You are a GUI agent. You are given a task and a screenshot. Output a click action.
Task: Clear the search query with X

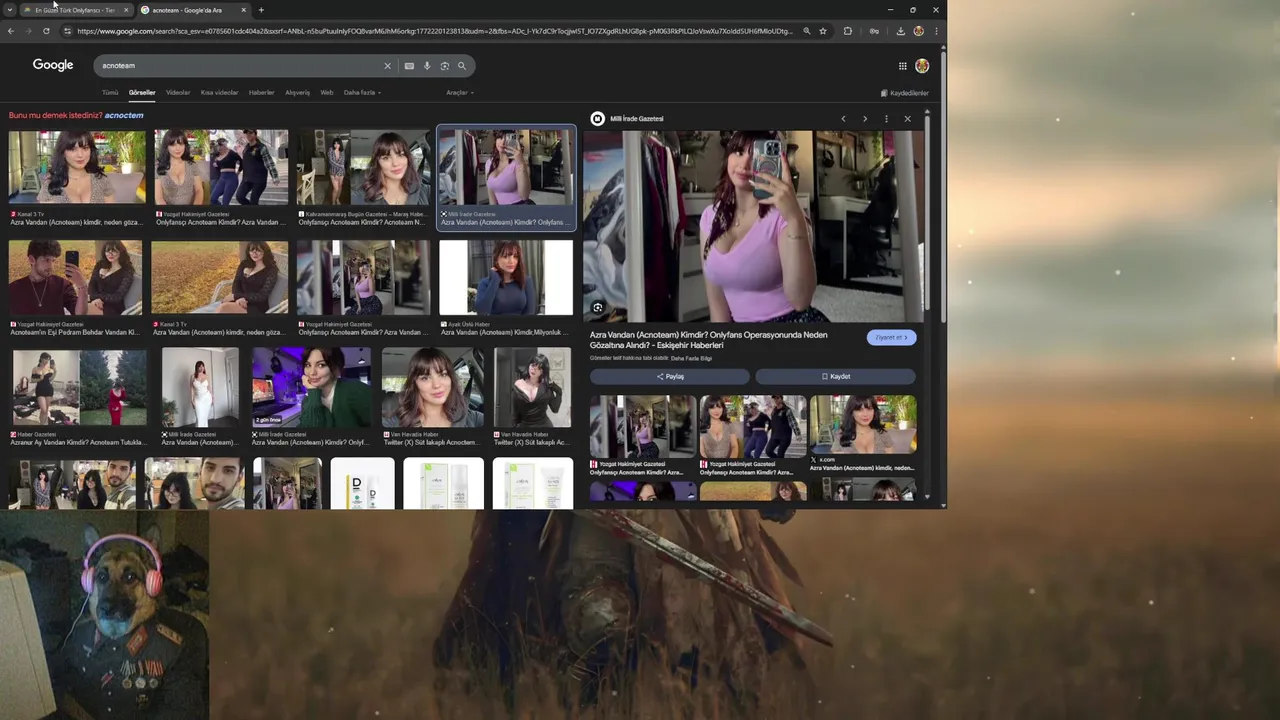coord(388,66)
